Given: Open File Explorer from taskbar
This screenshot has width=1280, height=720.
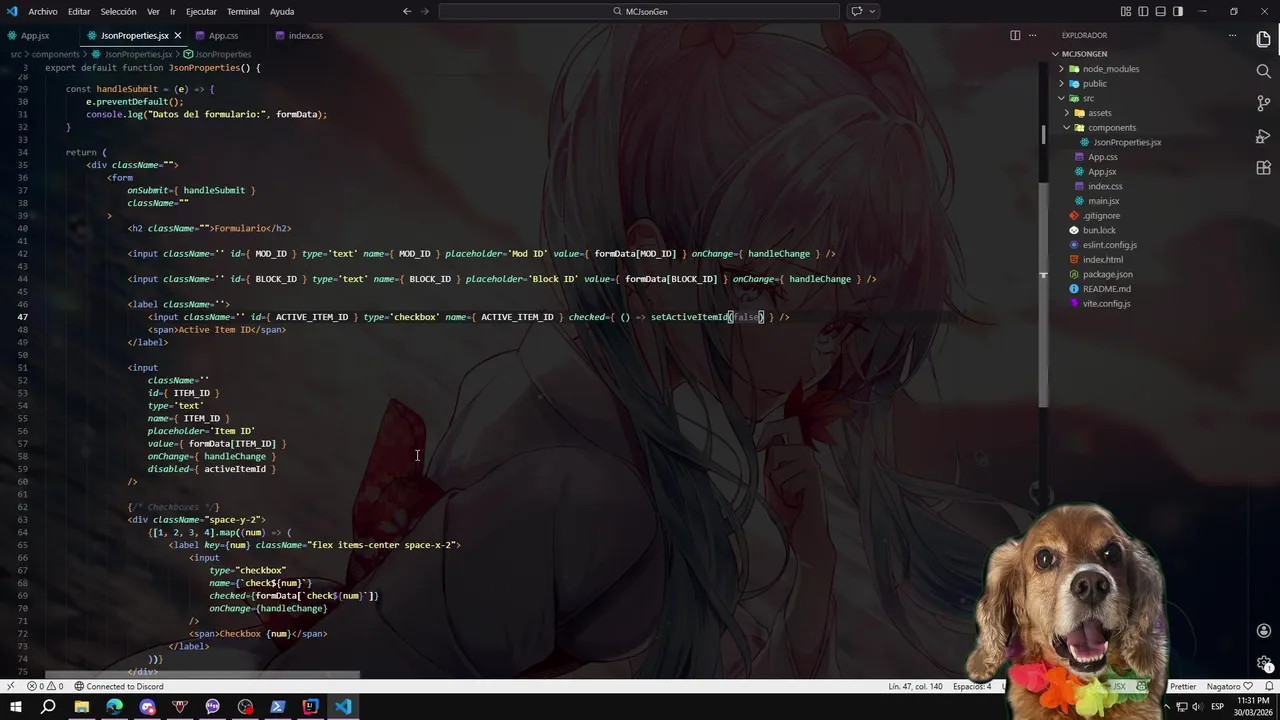Looking at the screenshot, I should (81, 707).
